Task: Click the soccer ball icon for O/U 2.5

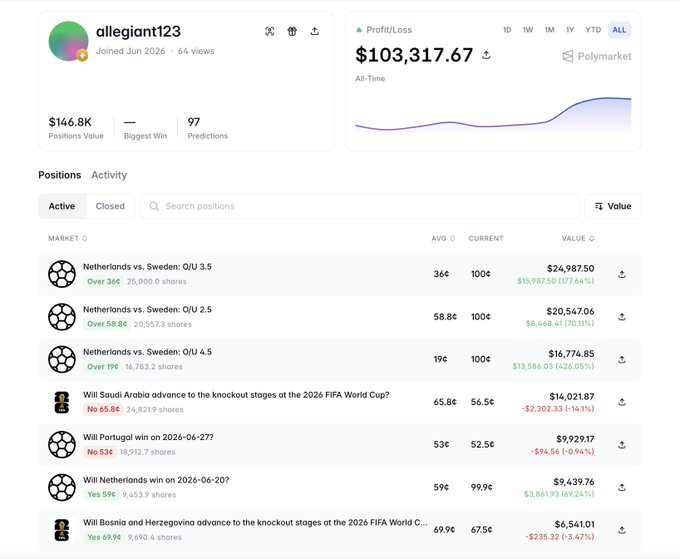Action: 62,317
